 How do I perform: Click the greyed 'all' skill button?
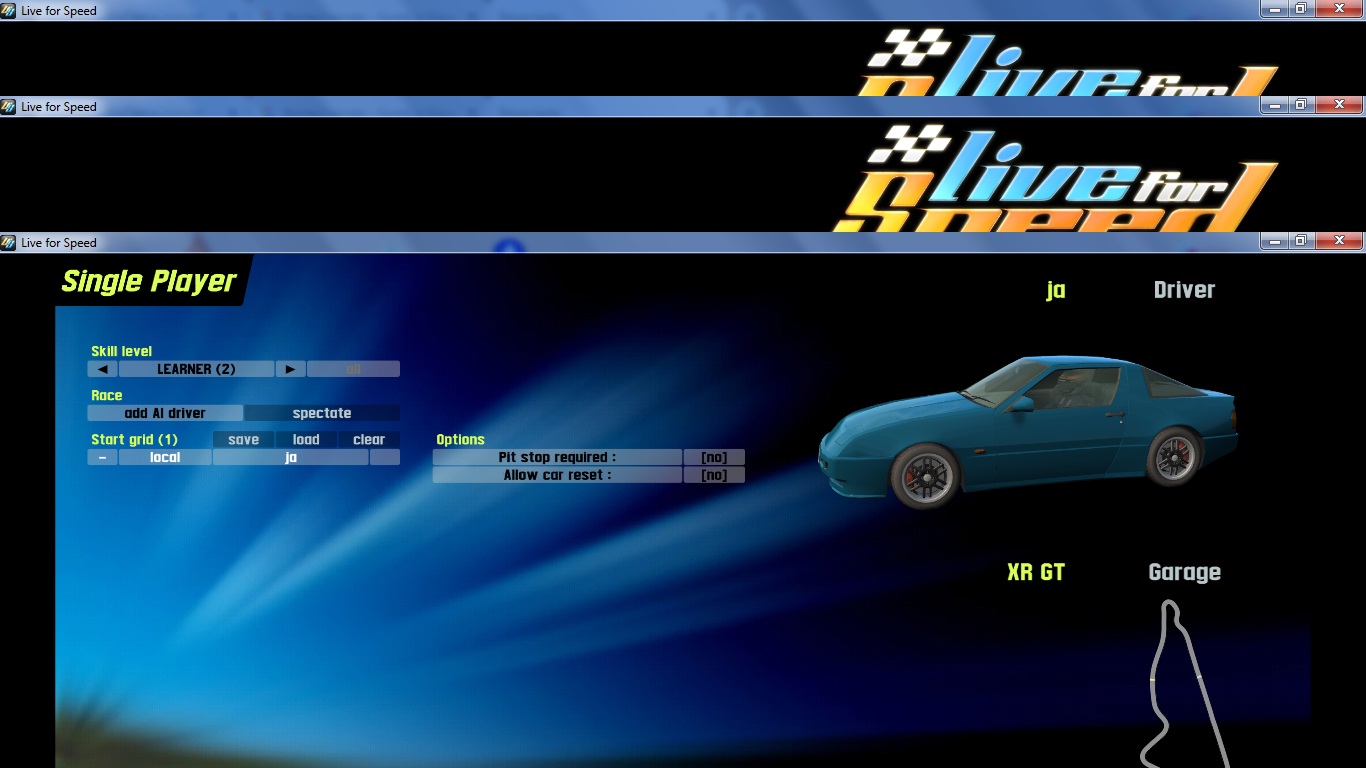(x=353, y=369)
